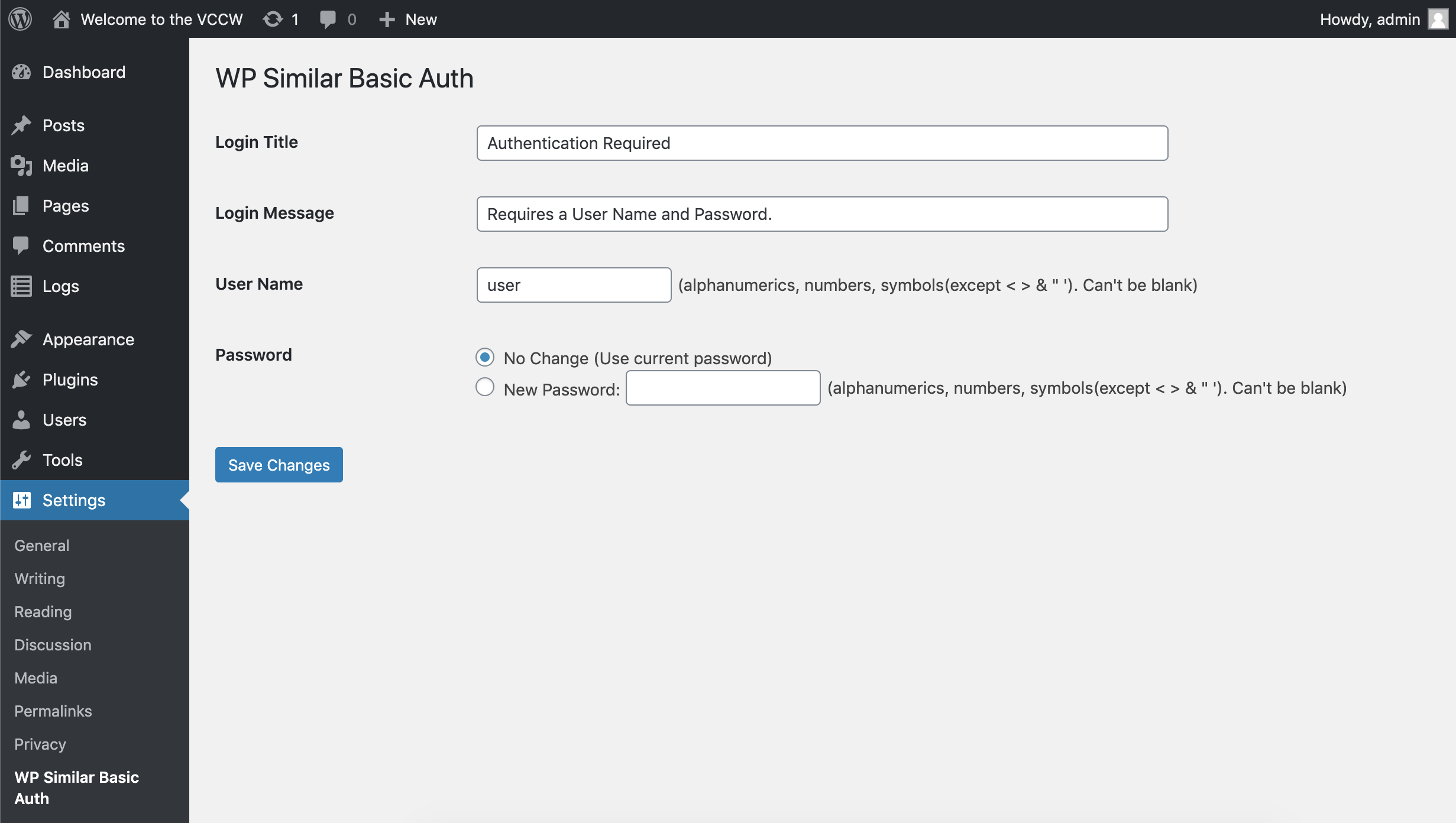Click the Media icon in sidebar
This screenshot has height=823, width=1456.
click(x=22, y=165)
